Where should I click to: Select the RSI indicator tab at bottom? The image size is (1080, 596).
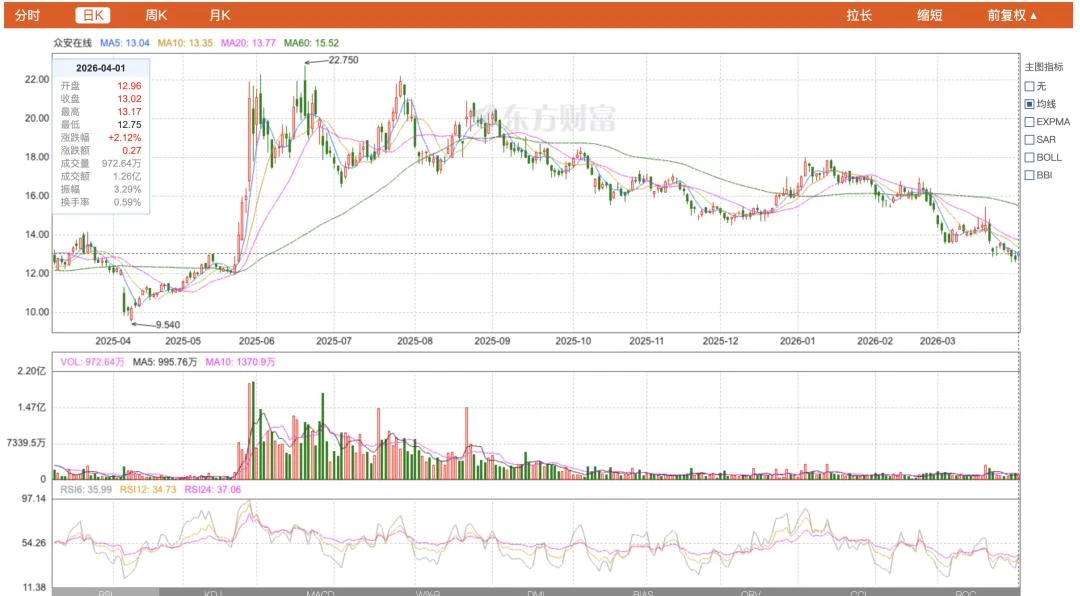point(105,592)
